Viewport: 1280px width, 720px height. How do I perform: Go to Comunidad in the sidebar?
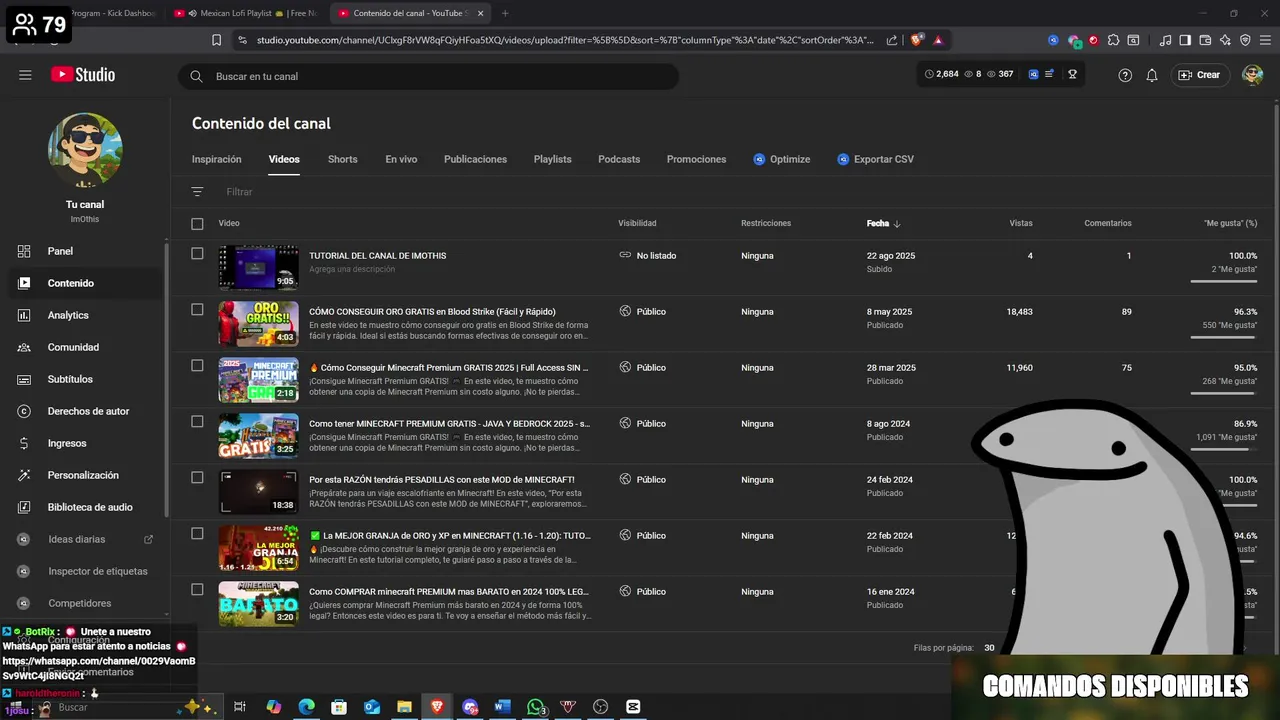click(73, 347)
